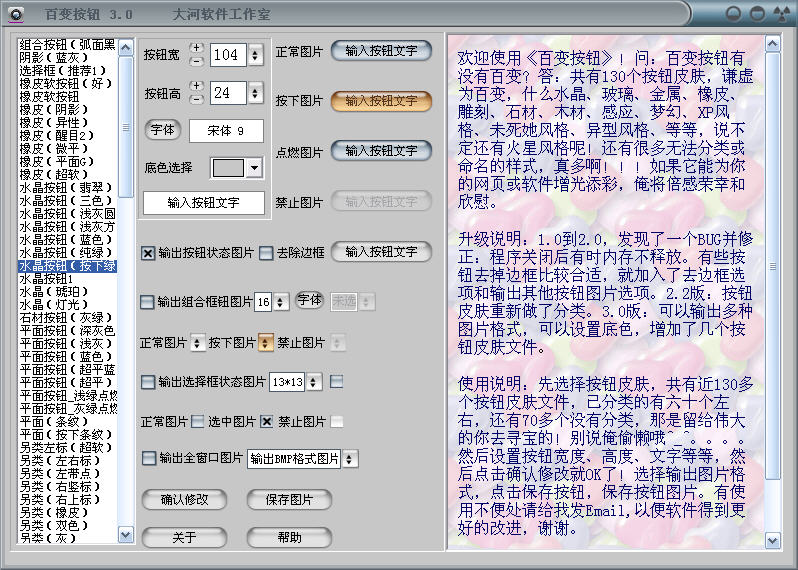Click the 保存图片 button
This screenshot has height=570, width=798.
click(x=289, y=500)
